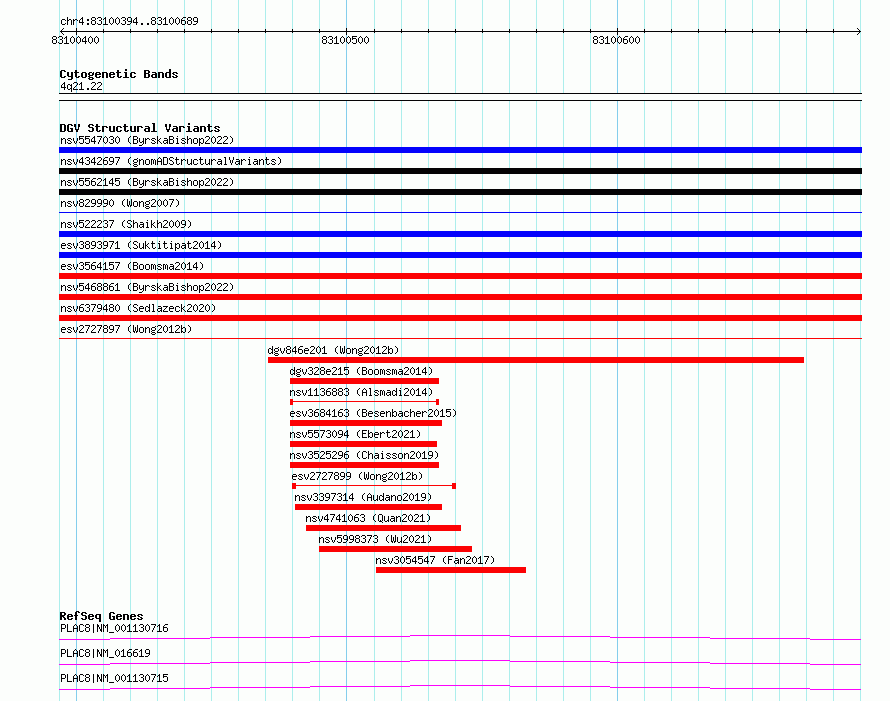Select nsv5998373 (Wu2021) label
Screen dimensions: 890x701
[x=375, y=539]
